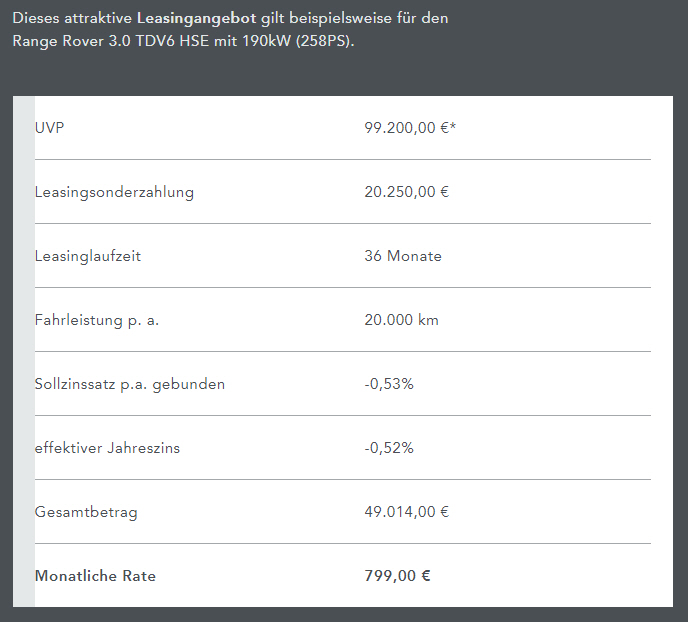This screenshot has height=622, width=688.
Task: Click the 20.250,00 € down payment value
Action: pyautogui.click(x=406, y=192)
